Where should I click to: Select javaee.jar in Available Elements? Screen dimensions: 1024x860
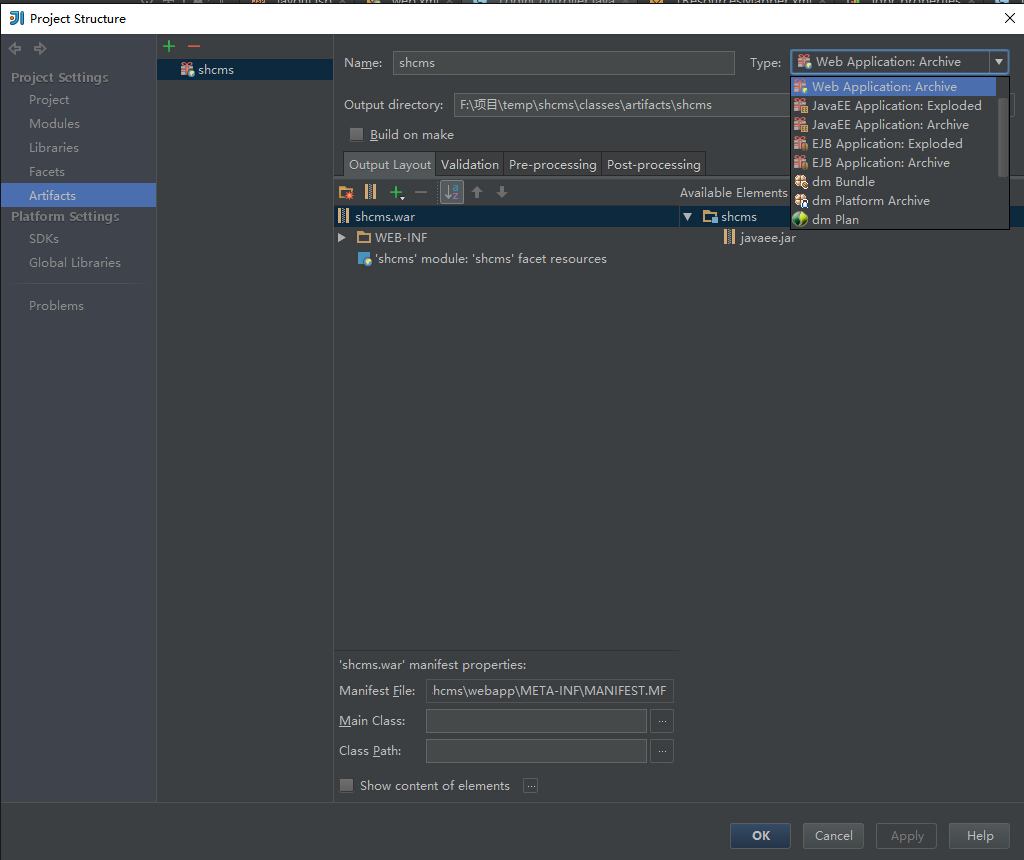[760, 238]
